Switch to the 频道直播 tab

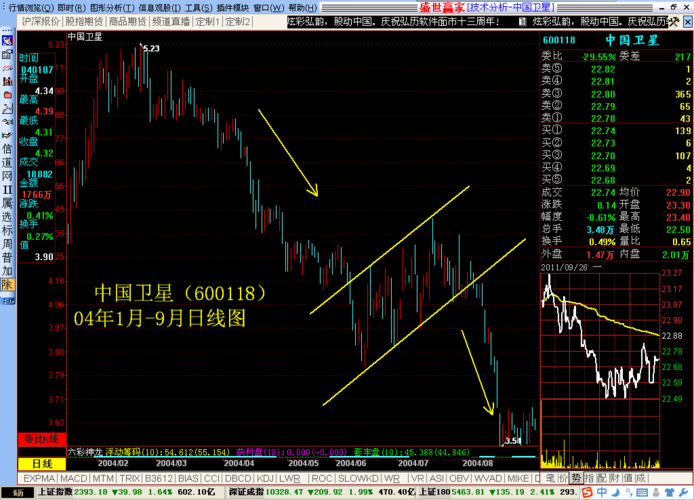(x=171, y=22)
